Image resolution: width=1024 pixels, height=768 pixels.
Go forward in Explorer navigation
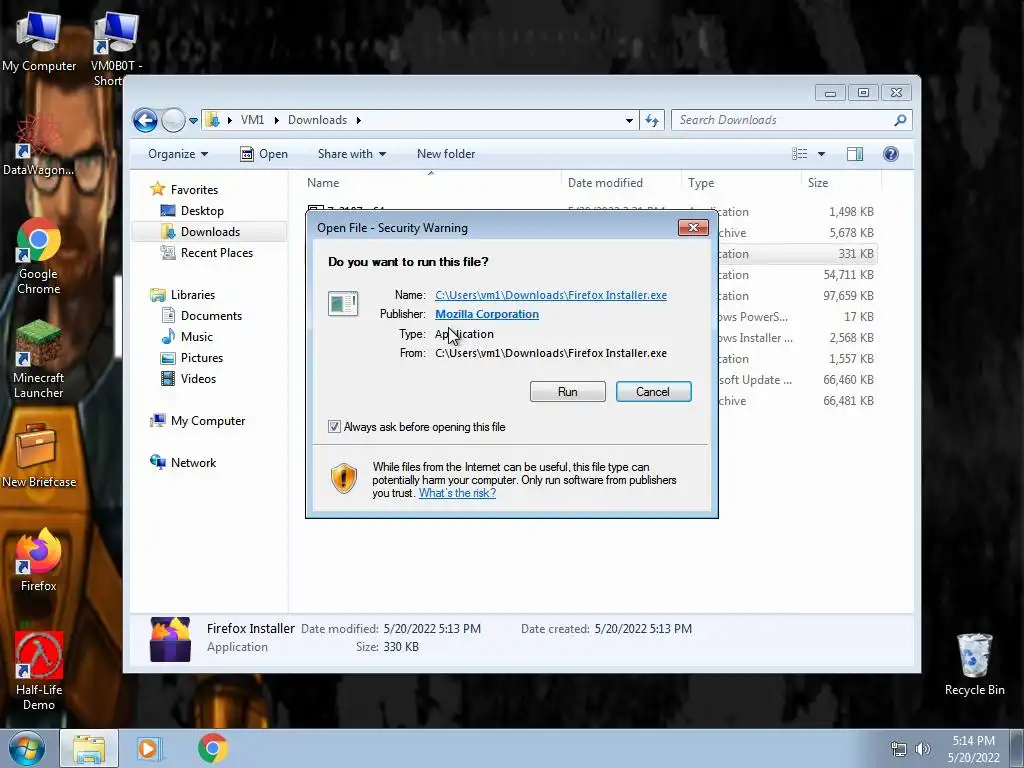pyautogui.click(x=173, y=120)
